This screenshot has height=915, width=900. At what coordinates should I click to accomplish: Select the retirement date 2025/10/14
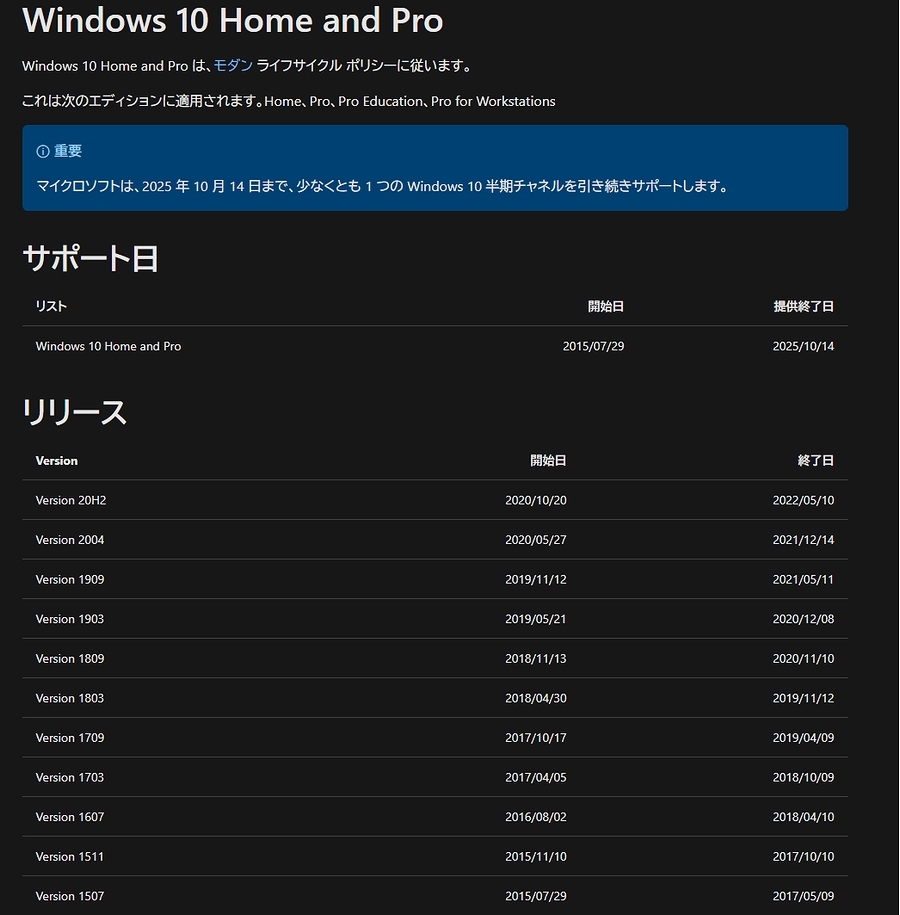(x=803, y=346)
